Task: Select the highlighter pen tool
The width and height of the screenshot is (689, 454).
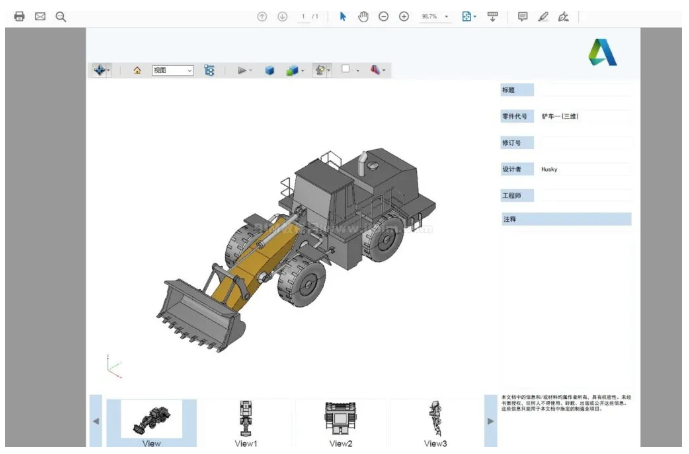Action: pyautogui.click(x=543, y=17)
